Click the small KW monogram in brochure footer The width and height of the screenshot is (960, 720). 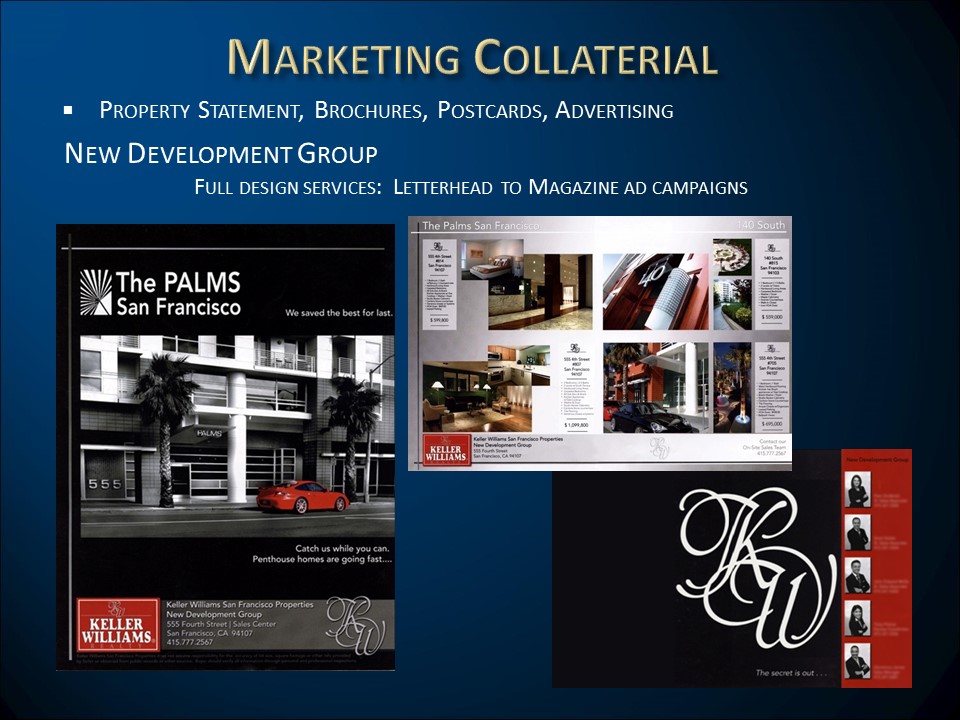pos(659,448)
